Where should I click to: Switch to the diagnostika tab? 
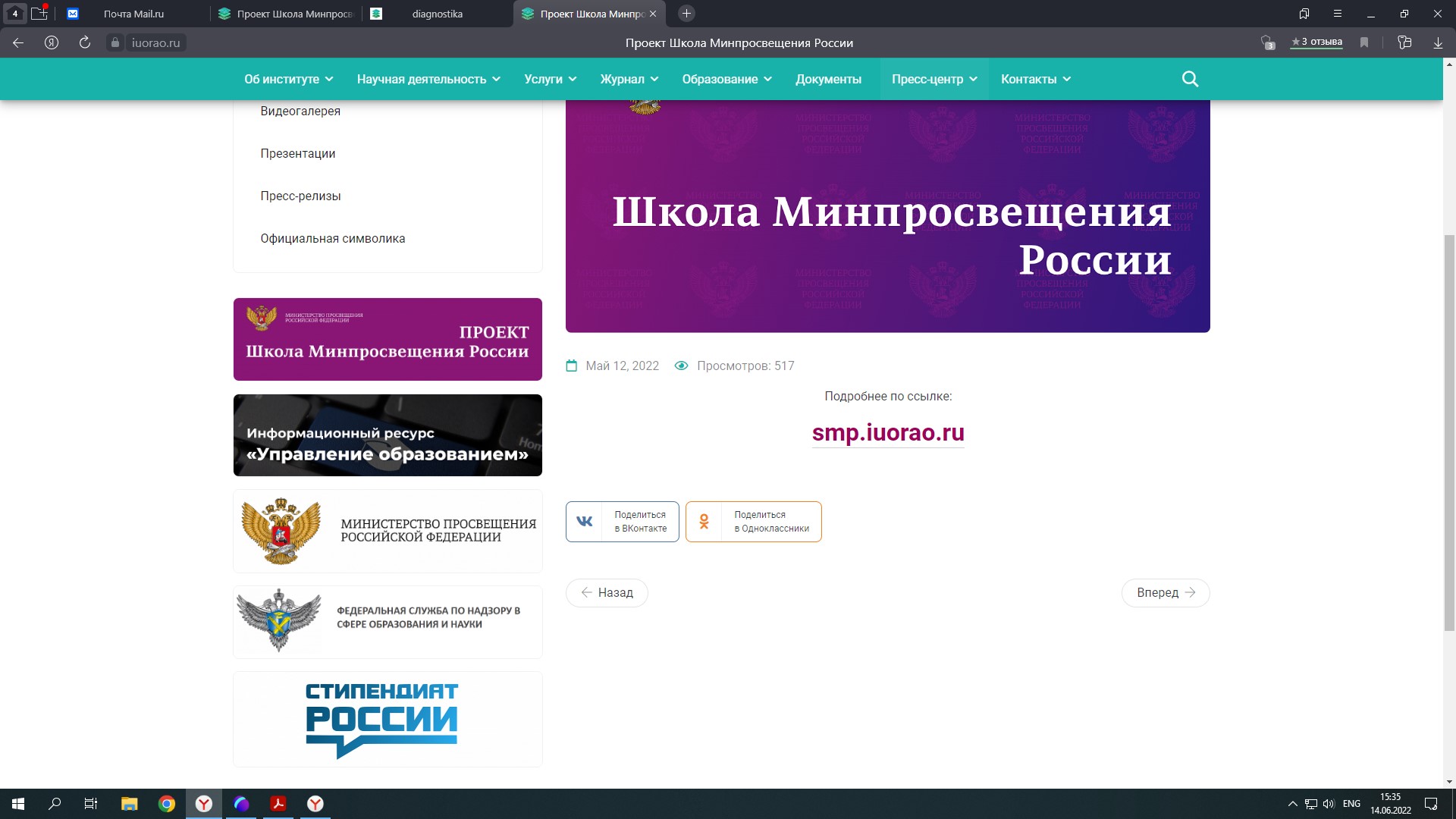(438, 14)
